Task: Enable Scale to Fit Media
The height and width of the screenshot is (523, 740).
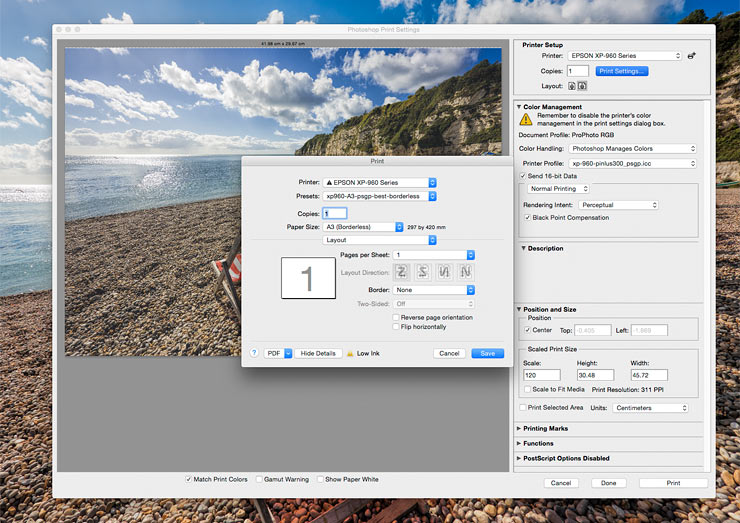Action: [528, 389]
